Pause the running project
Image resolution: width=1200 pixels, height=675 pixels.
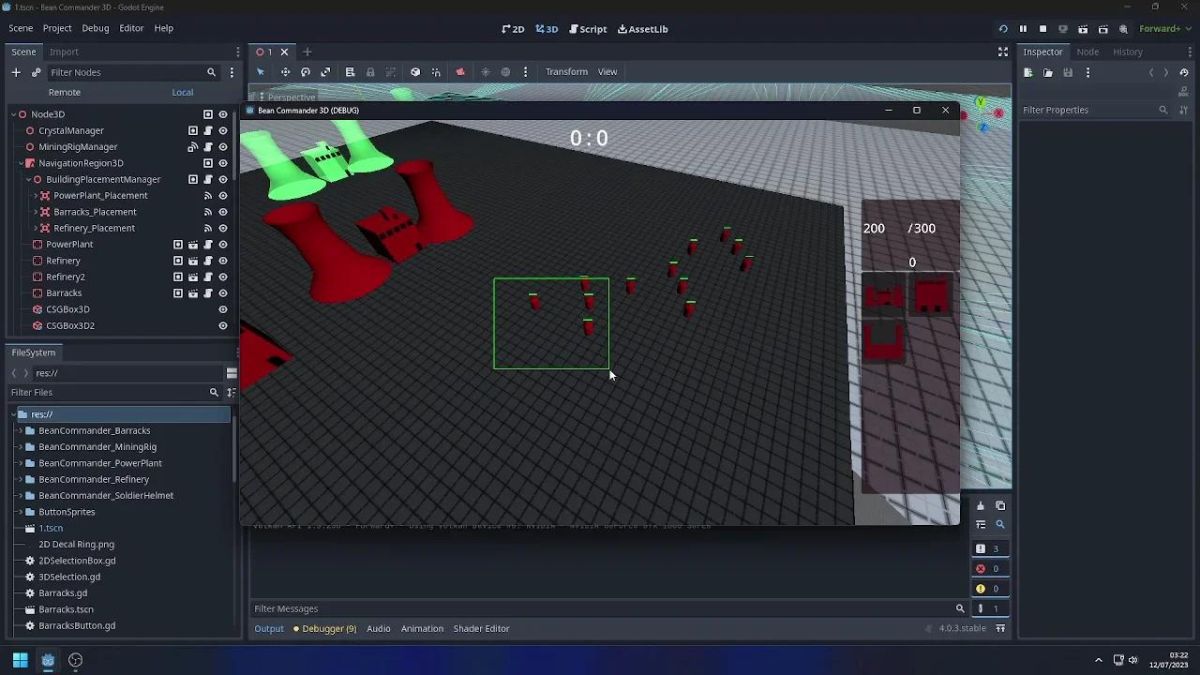tap(1023, 29)
